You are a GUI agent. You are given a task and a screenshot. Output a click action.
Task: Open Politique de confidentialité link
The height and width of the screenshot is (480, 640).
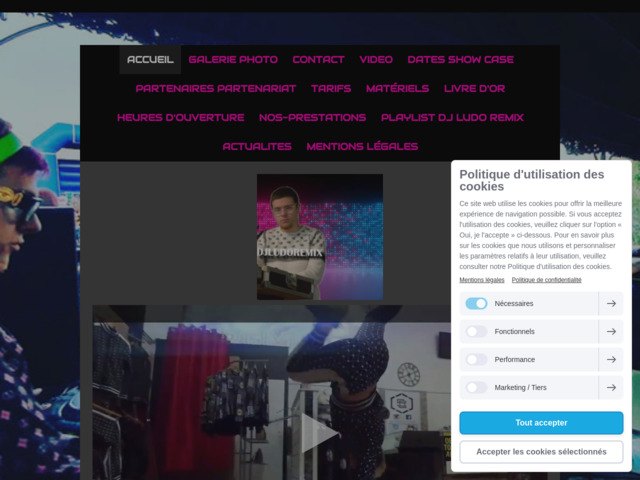tap(546, 280)
